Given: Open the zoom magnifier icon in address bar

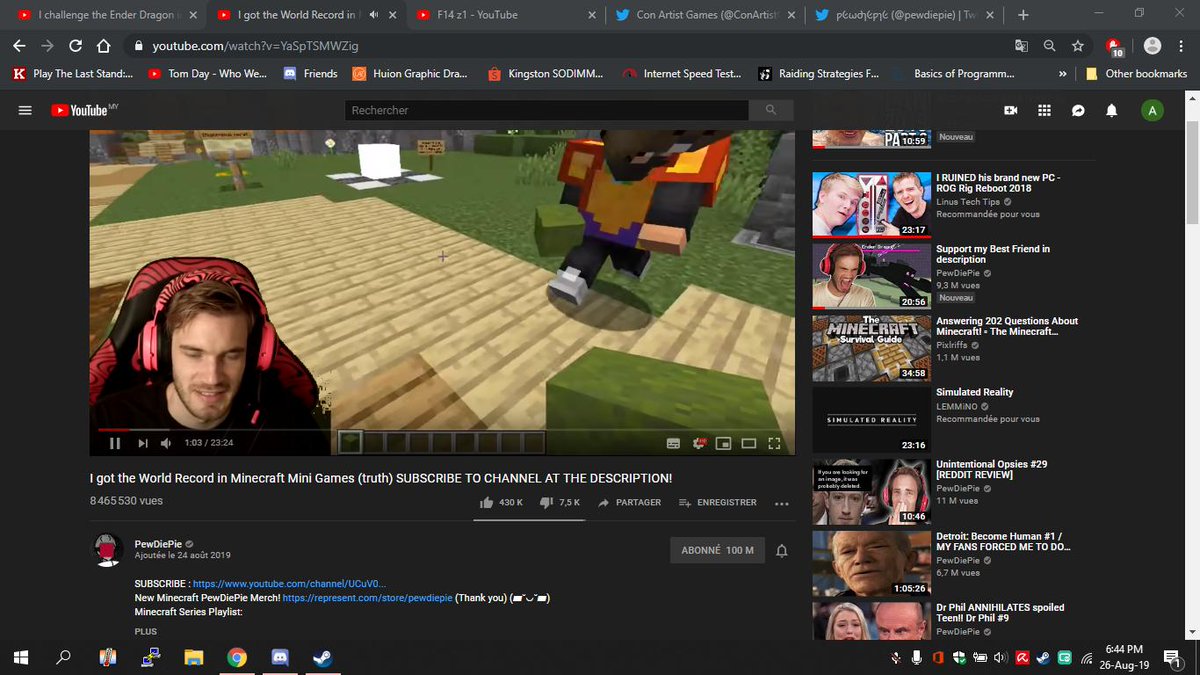Looking at the screenshot, I should click(1049, 46).
